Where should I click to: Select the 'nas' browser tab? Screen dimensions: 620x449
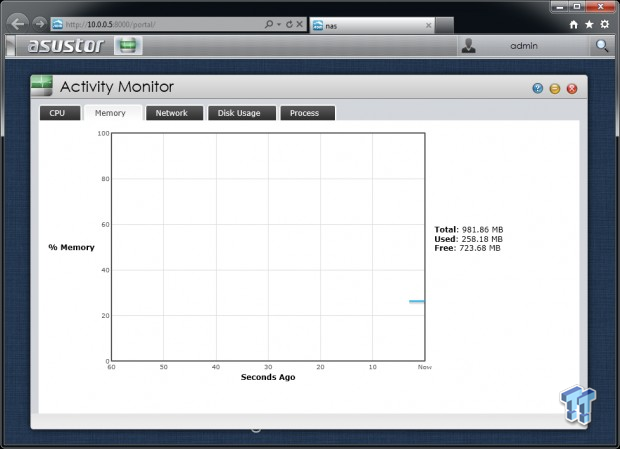click(372, 26)
